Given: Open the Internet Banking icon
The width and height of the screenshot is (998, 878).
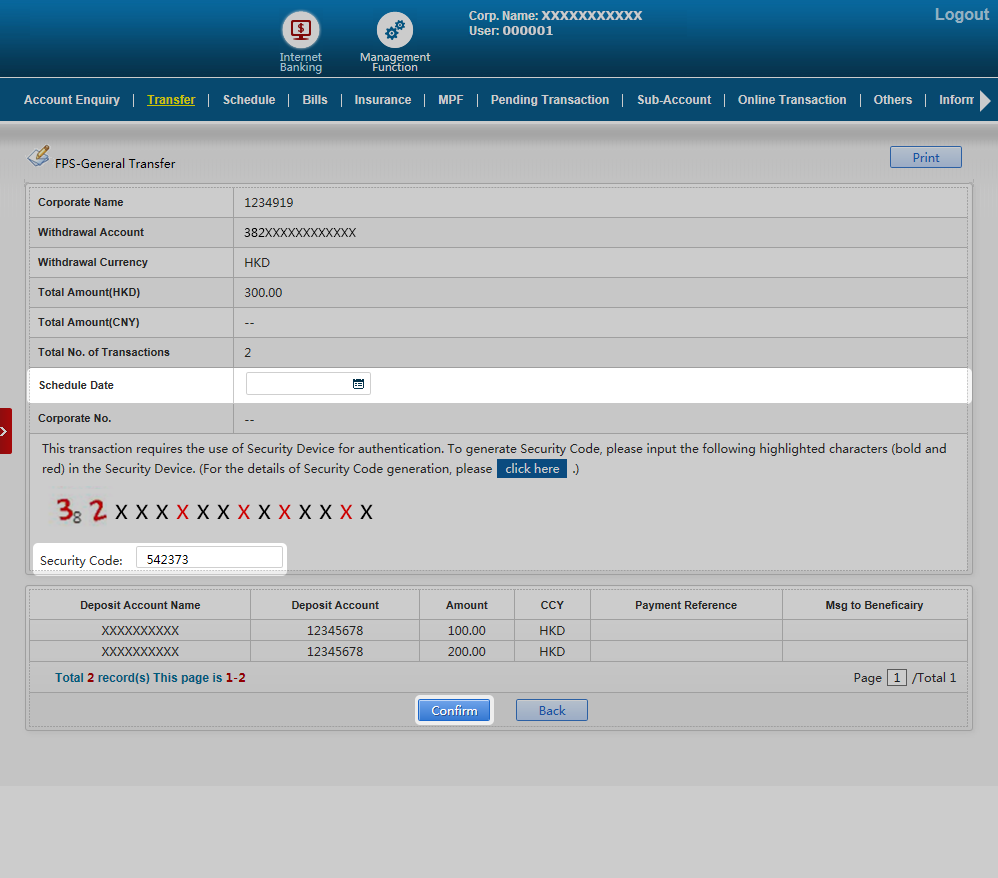Looking at the screenshot, I should (x=300, y=30).
